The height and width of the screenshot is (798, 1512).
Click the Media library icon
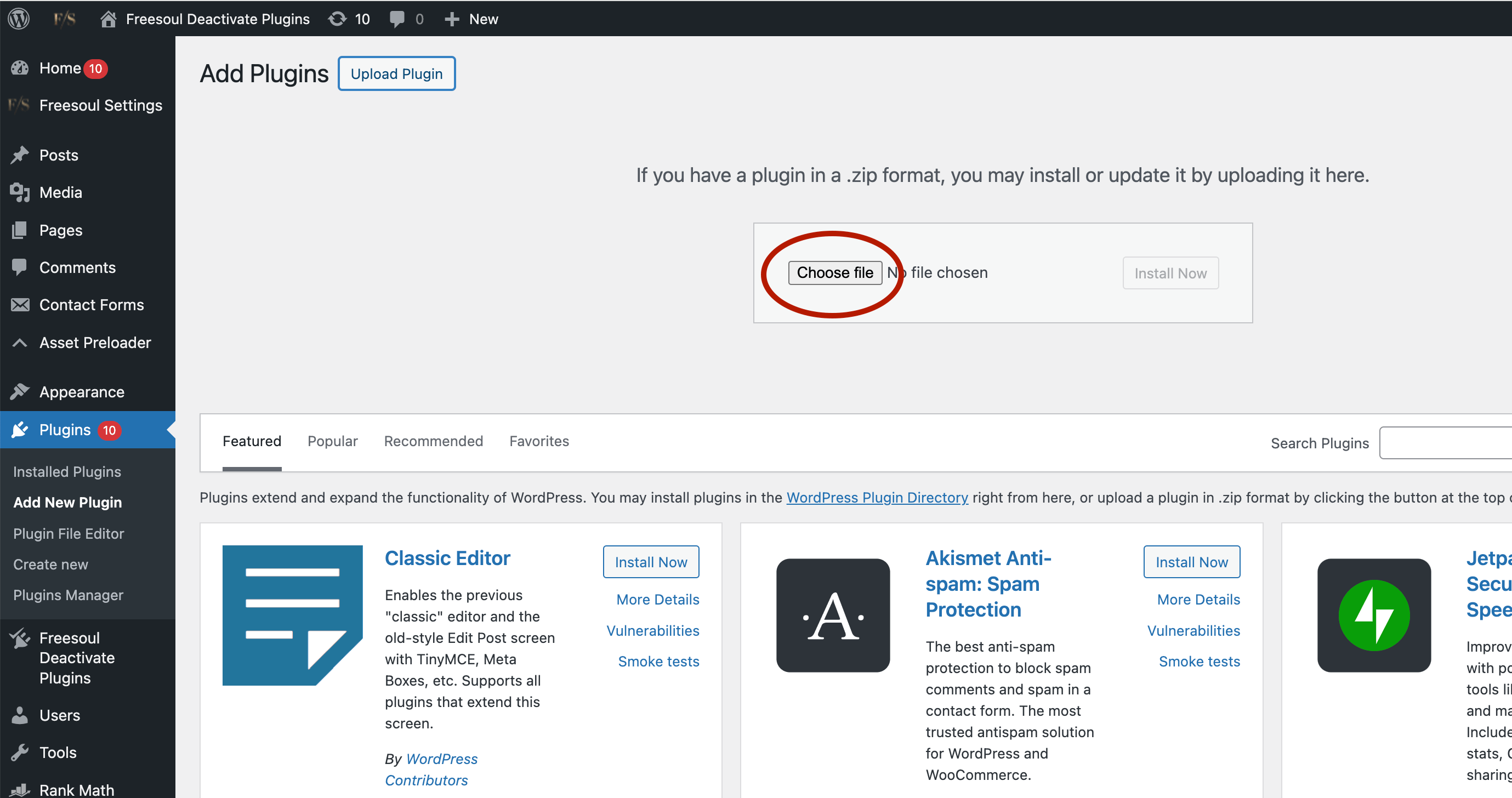click(x=20, y=192)
